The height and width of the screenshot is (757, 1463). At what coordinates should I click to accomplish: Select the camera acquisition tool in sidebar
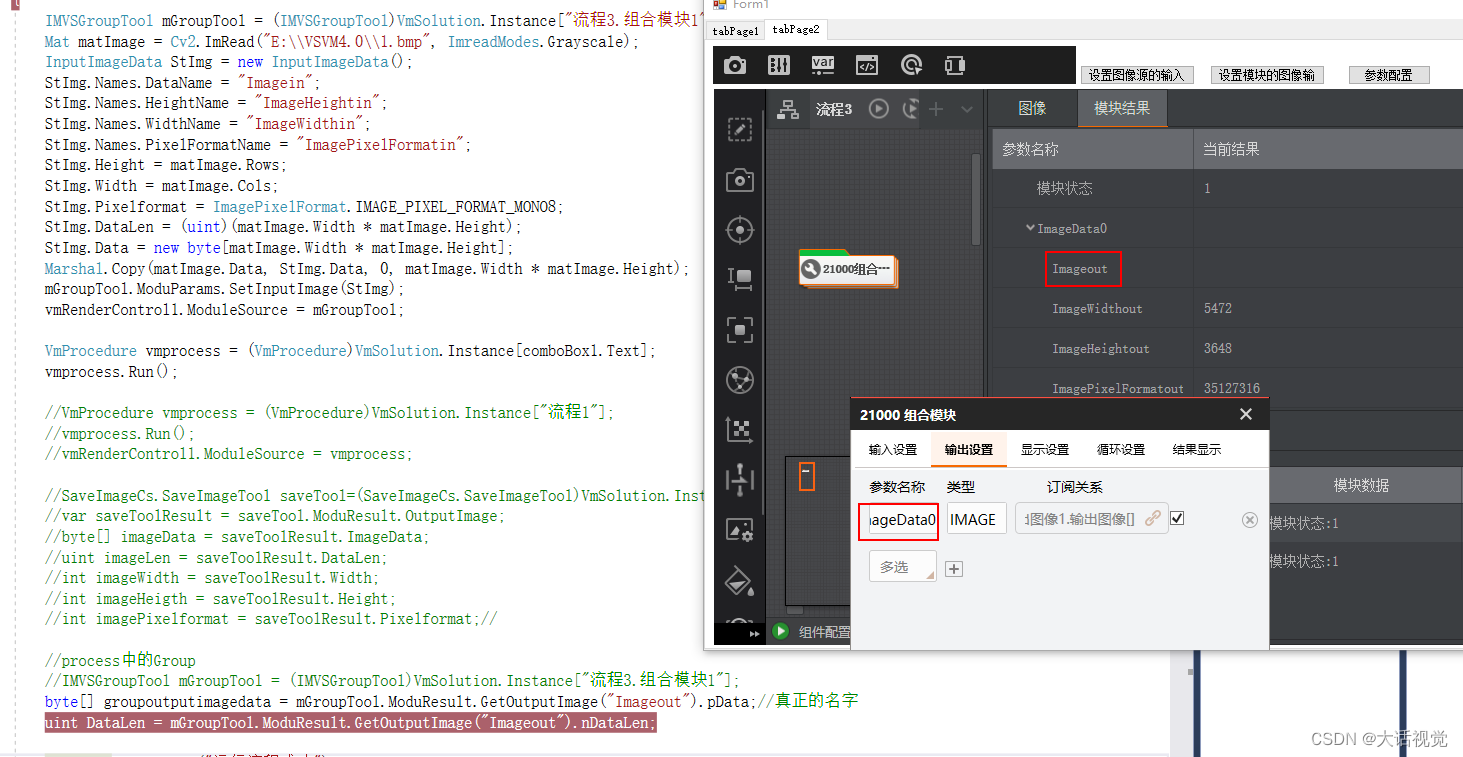(739, 180)
